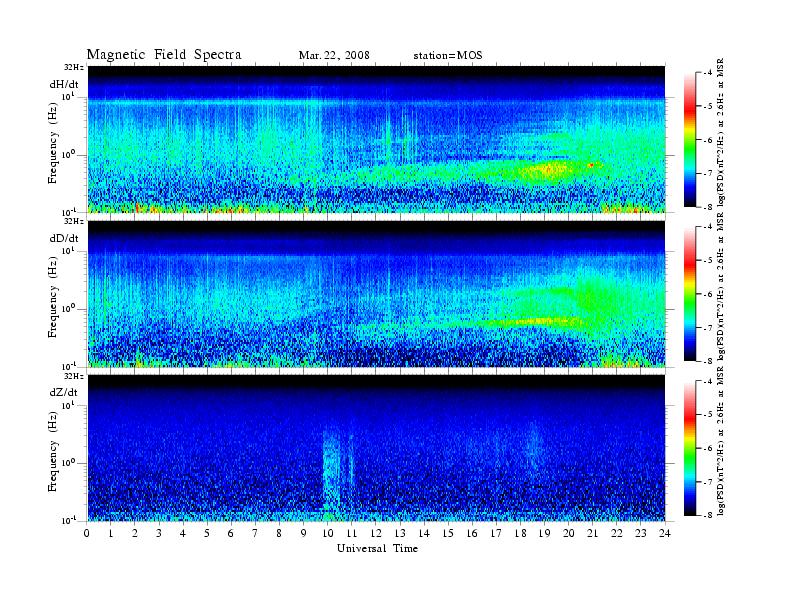Click the hour 6 tick label

point(231,533)
